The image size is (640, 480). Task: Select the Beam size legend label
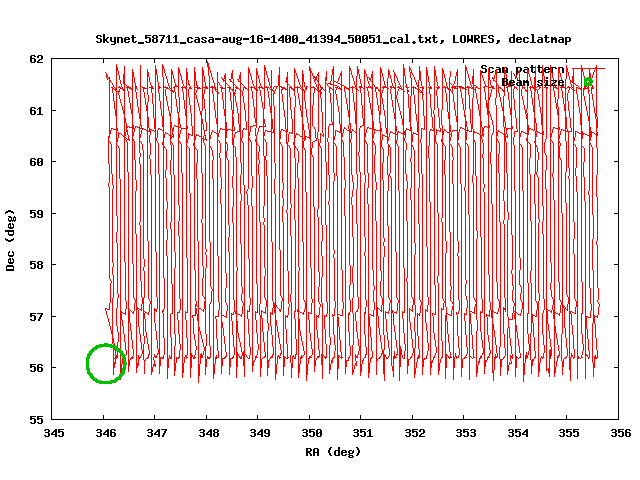click(533, 82)
